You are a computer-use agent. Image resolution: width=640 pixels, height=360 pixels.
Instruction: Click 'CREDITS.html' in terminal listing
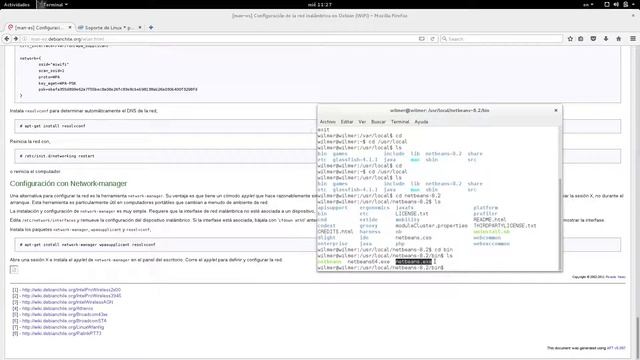point(335,231)
